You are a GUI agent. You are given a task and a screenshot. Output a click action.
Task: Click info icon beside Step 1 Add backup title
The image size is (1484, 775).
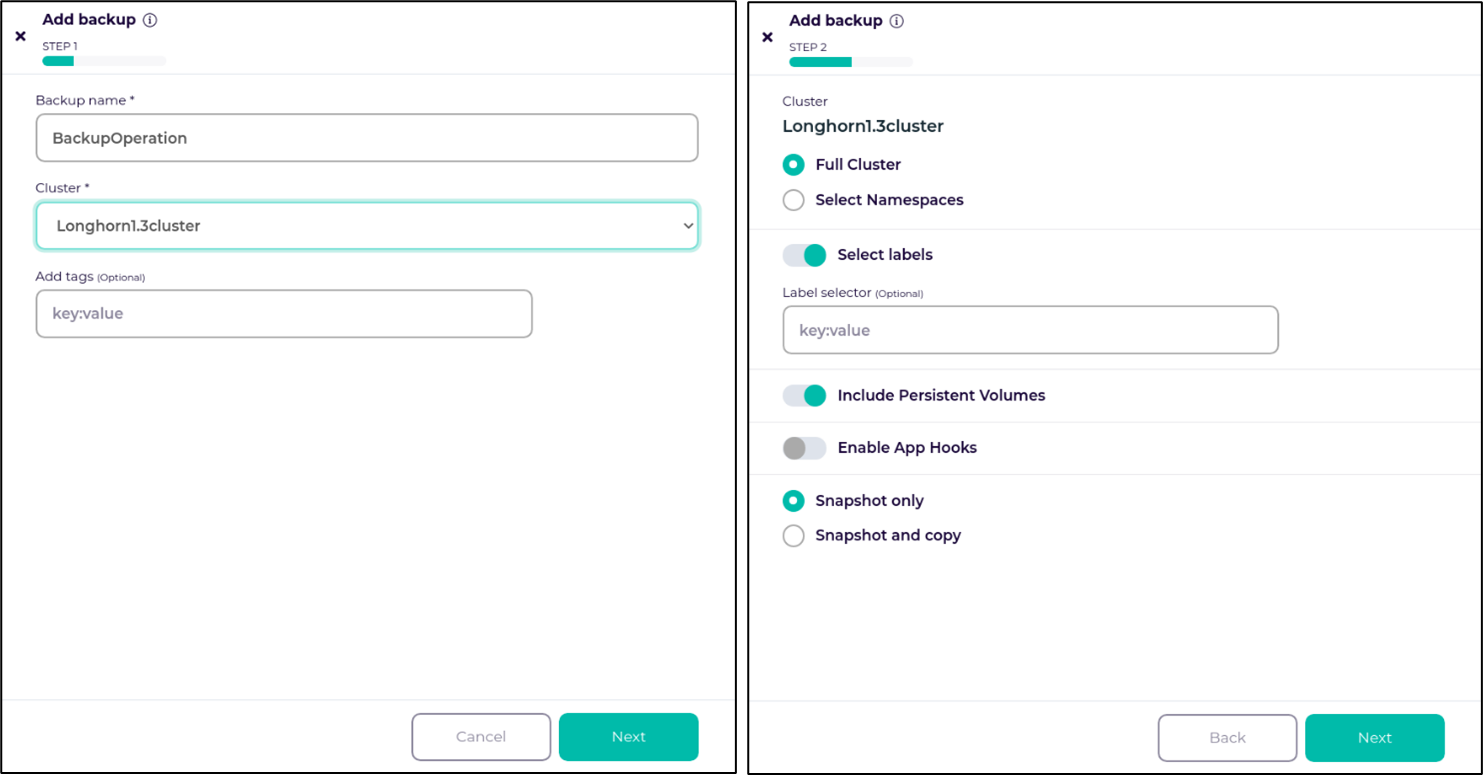pyautogui.click(x=150, y=20)
